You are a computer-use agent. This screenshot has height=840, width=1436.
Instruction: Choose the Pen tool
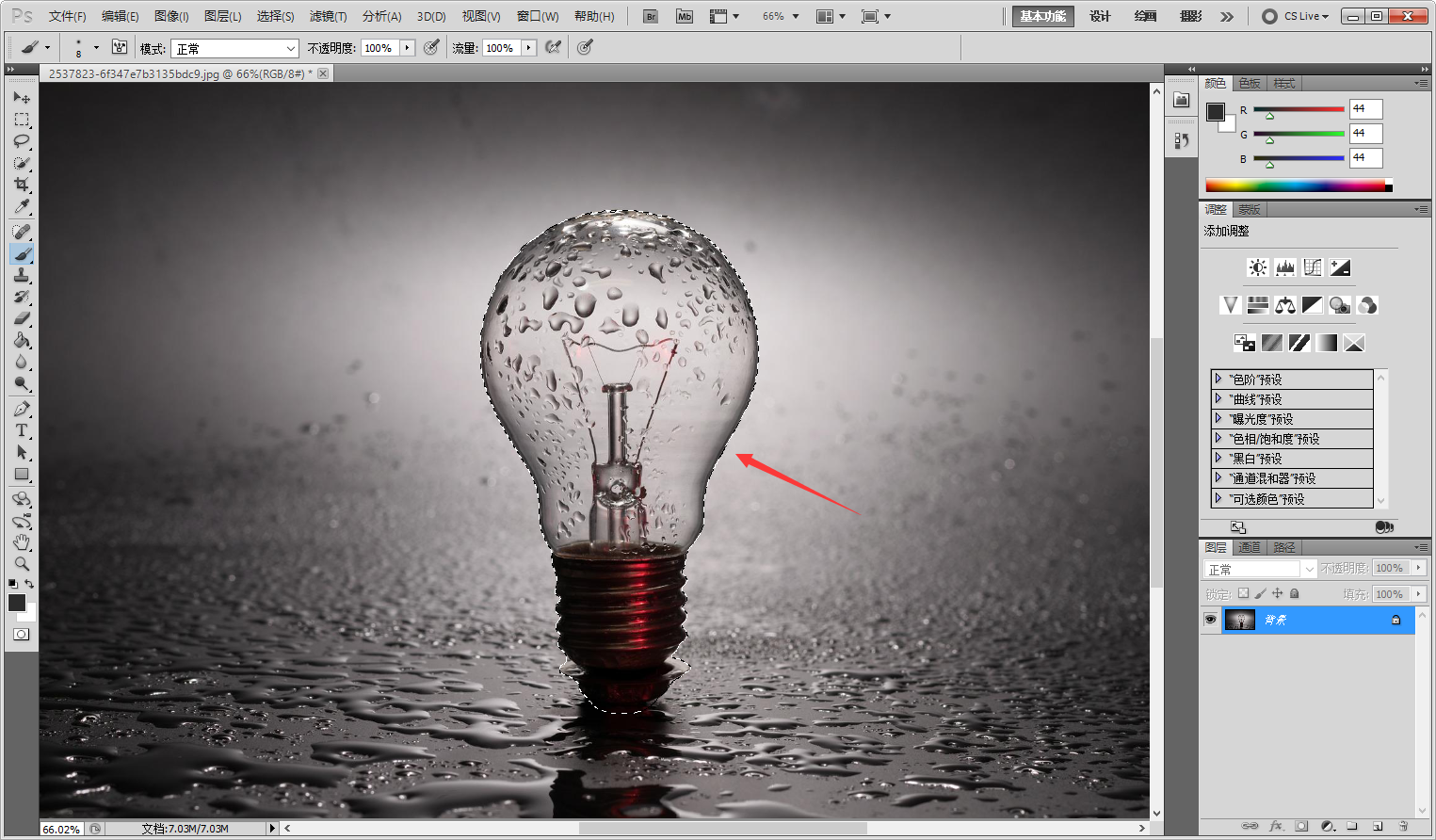tap(22, 409)
